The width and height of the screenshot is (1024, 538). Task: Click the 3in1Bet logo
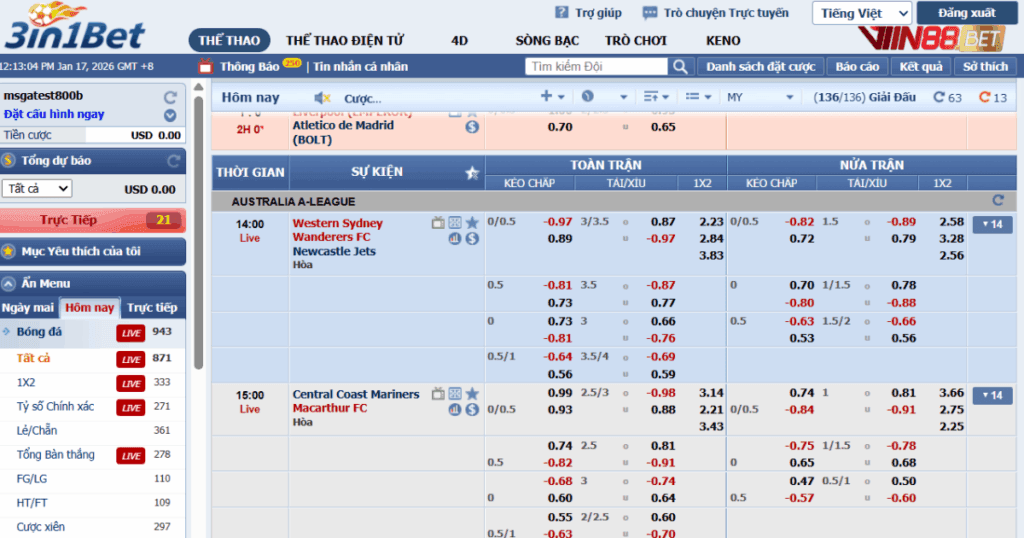click(74, 27)
